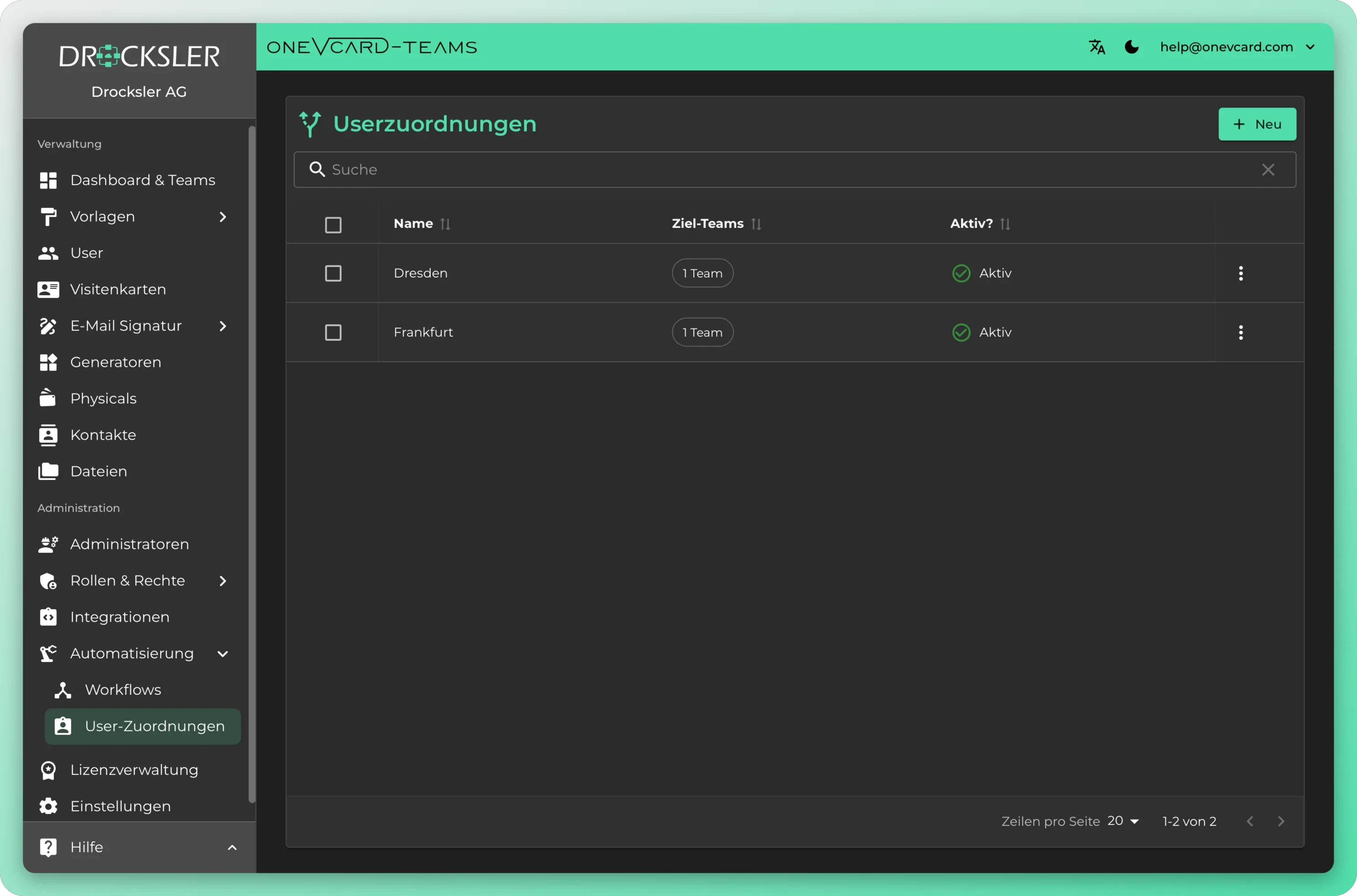
Task: Click the Dateien folder icon
Action: (x=49, y=471)
